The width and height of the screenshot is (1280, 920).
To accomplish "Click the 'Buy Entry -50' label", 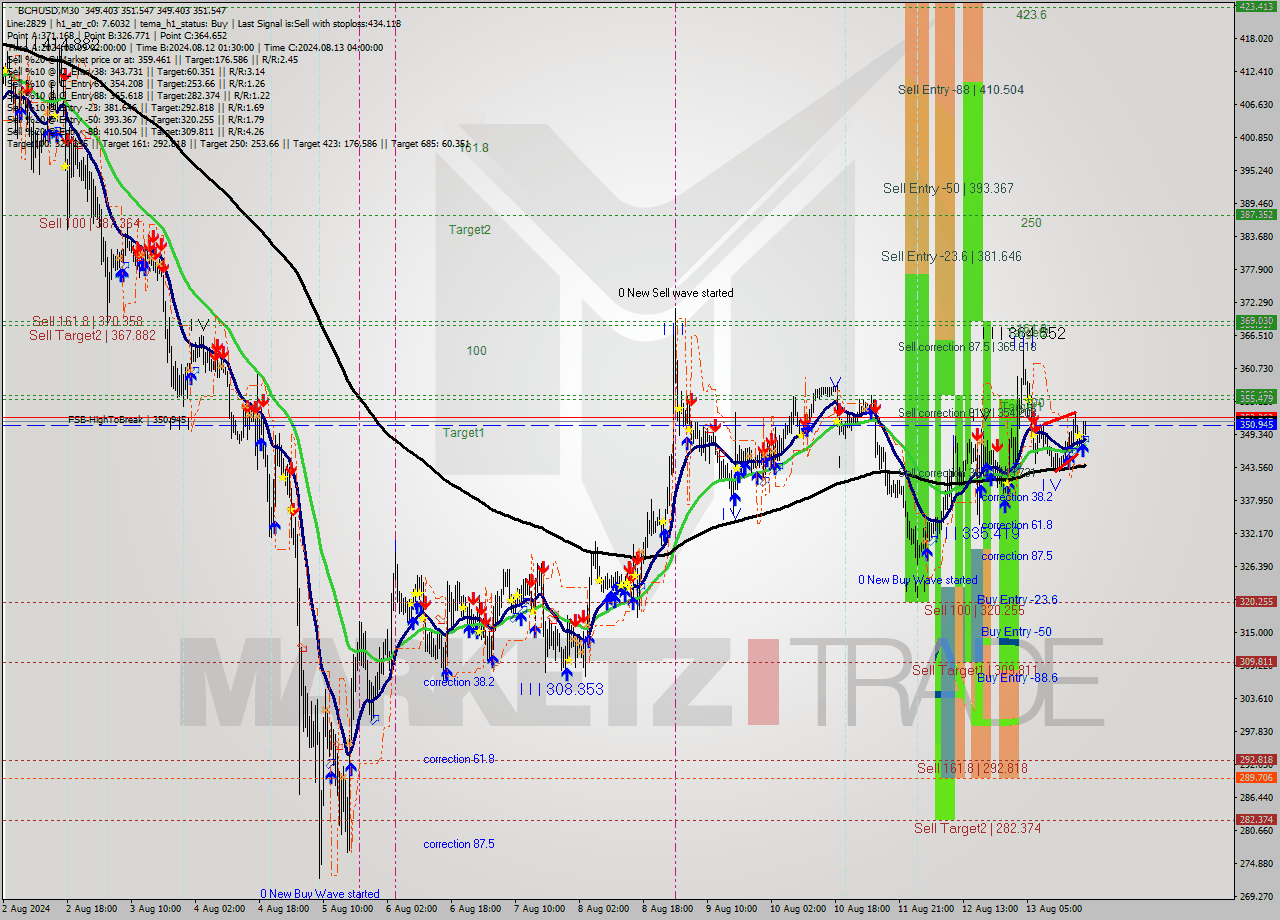I will 1016,632.
